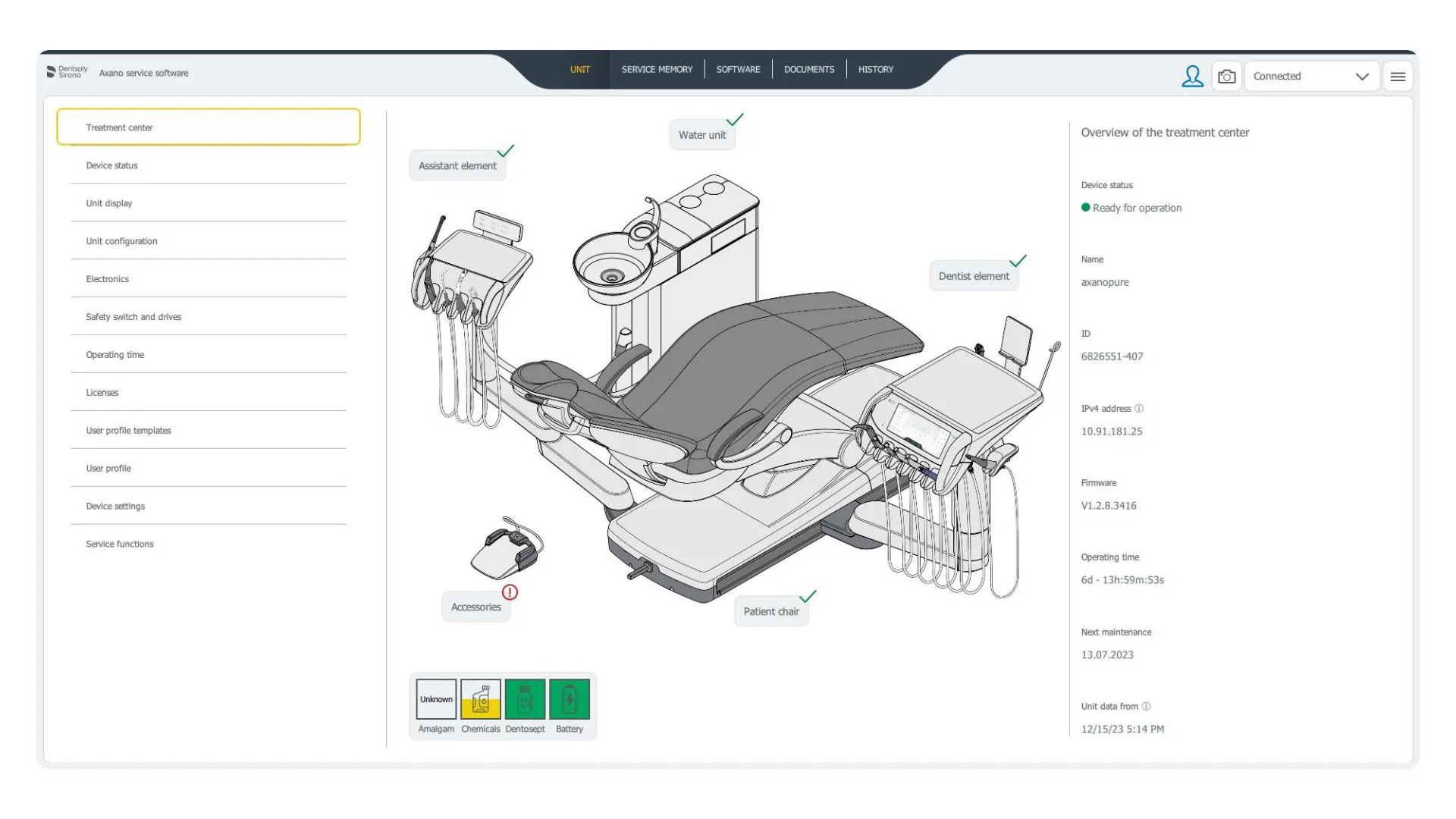Open User profile templates

209,431
